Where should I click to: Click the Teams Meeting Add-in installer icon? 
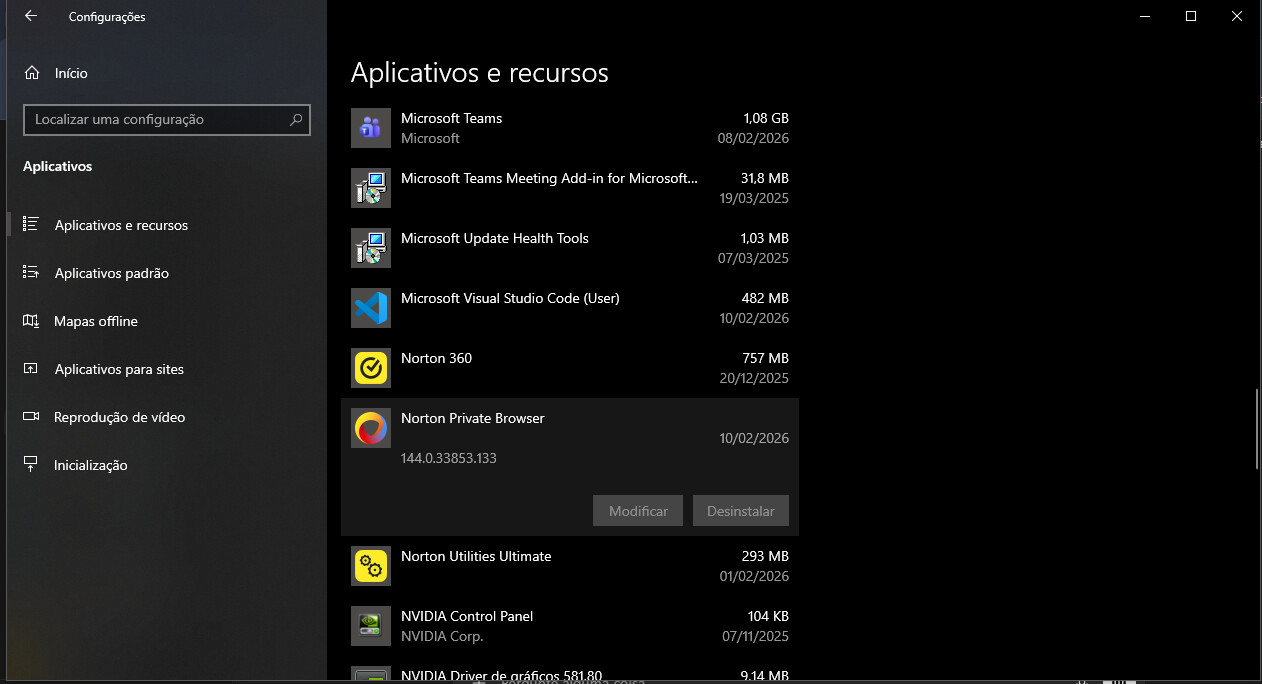tap(371, 188)
